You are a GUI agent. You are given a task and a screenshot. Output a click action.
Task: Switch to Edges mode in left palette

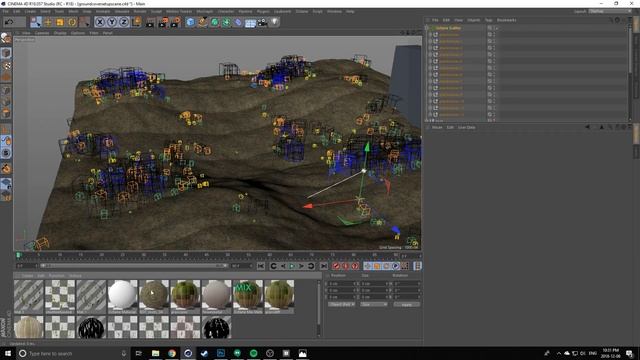tap(6, 102)
